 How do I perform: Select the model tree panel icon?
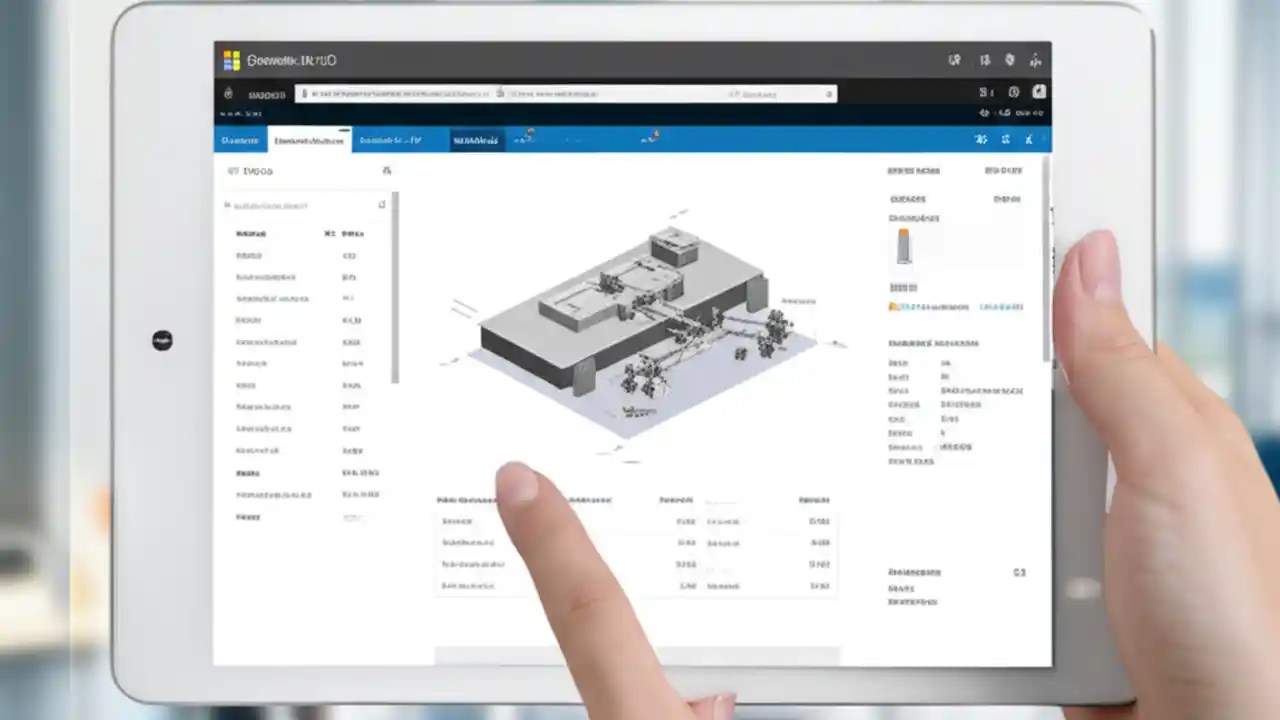231,171
